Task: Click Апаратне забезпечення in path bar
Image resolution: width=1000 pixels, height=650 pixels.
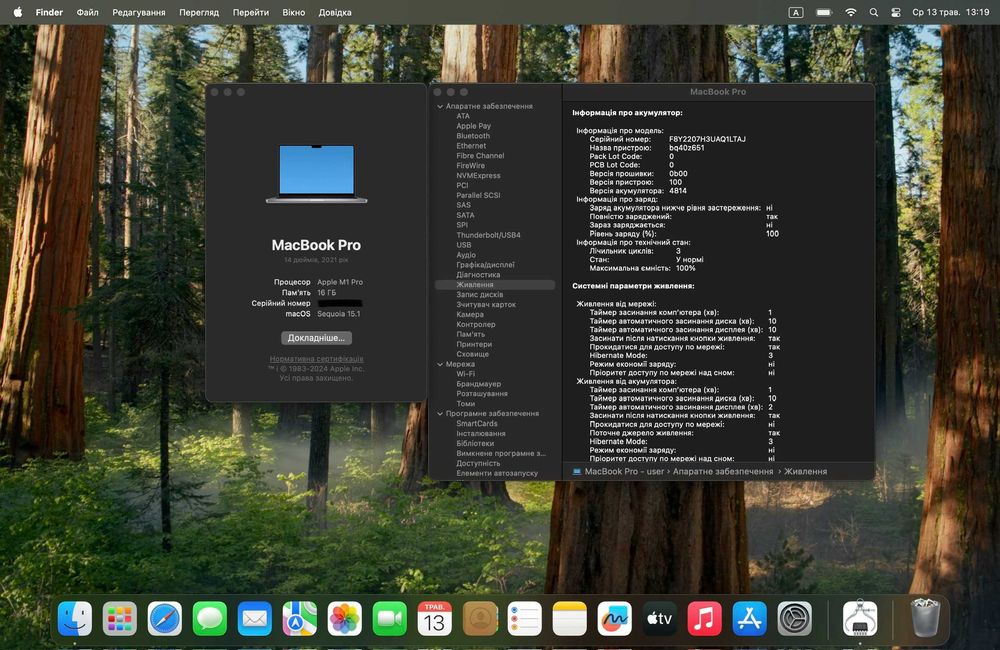Action: [x=723, y=471]
